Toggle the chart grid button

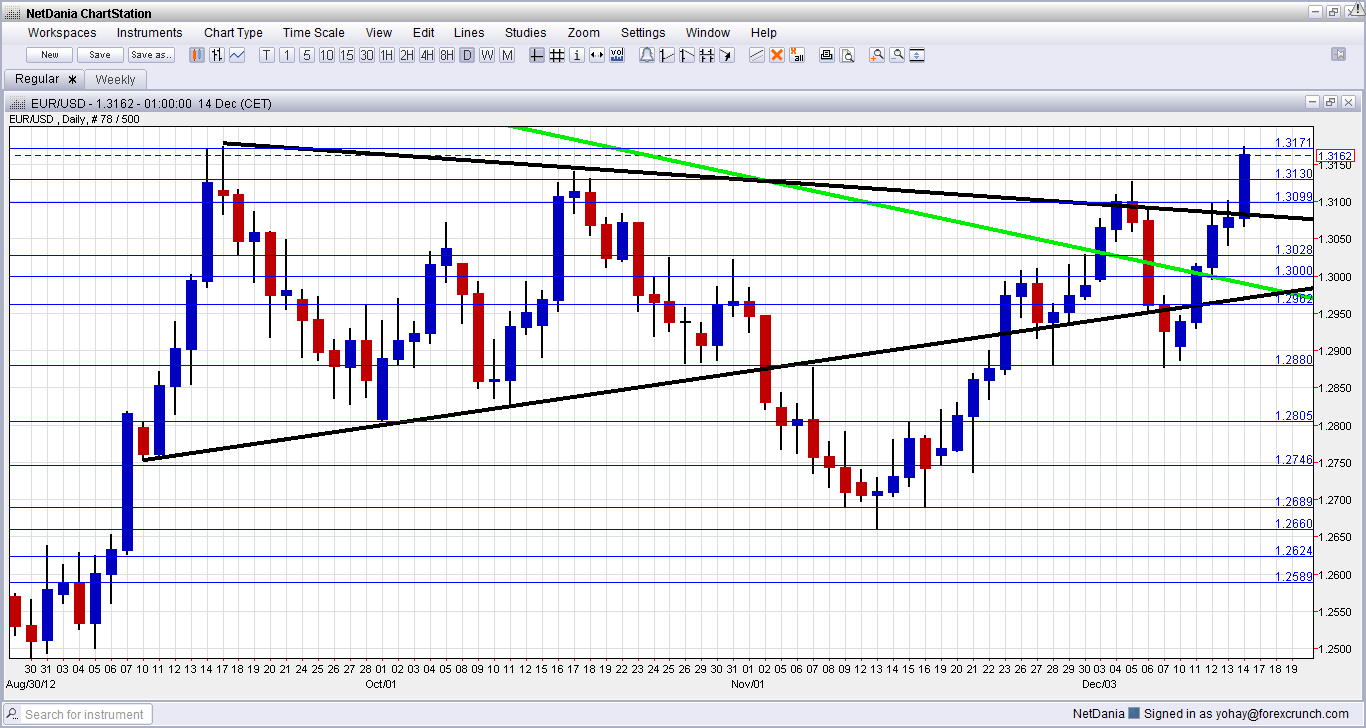(557, 55)
